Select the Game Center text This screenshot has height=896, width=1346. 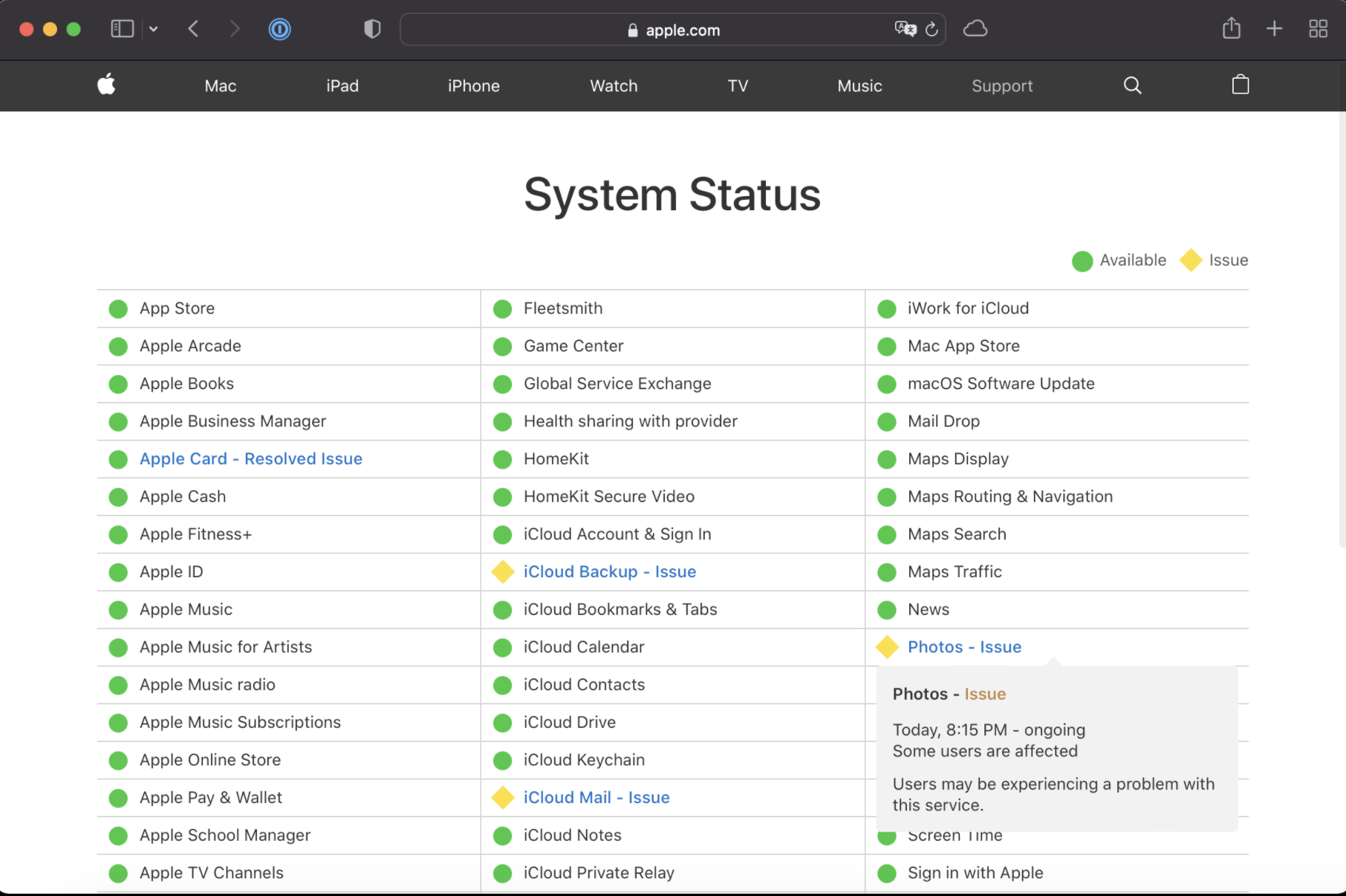pyautogui.click(x=573, y=345)
